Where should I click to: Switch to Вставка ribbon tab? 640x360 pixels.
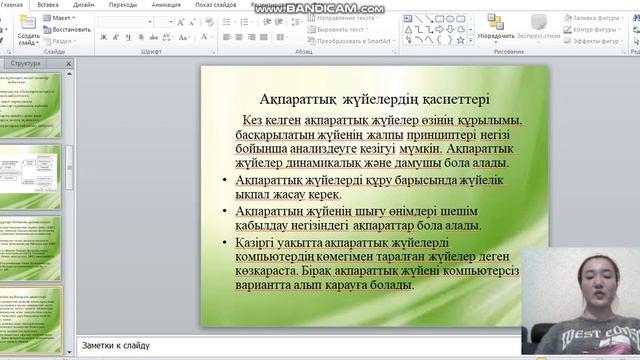point(48,5)
